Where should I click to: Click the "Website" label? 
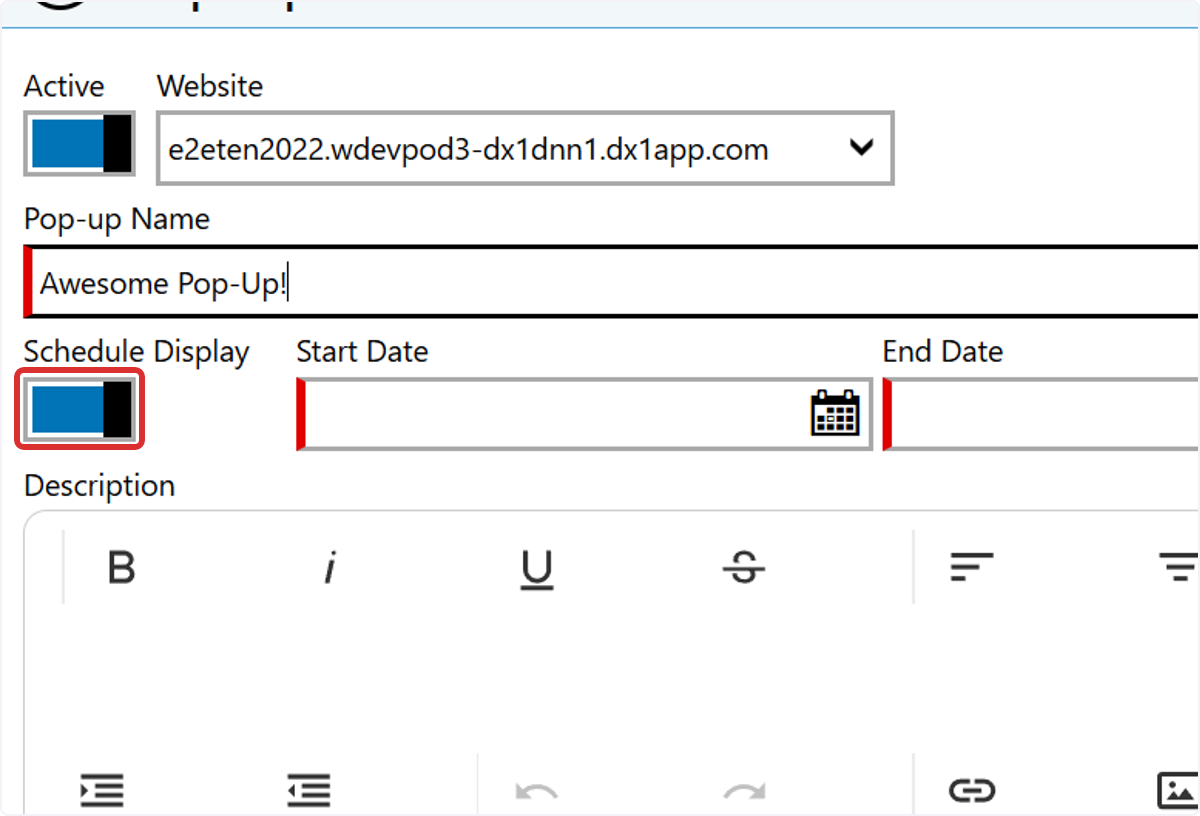(210, 86)
